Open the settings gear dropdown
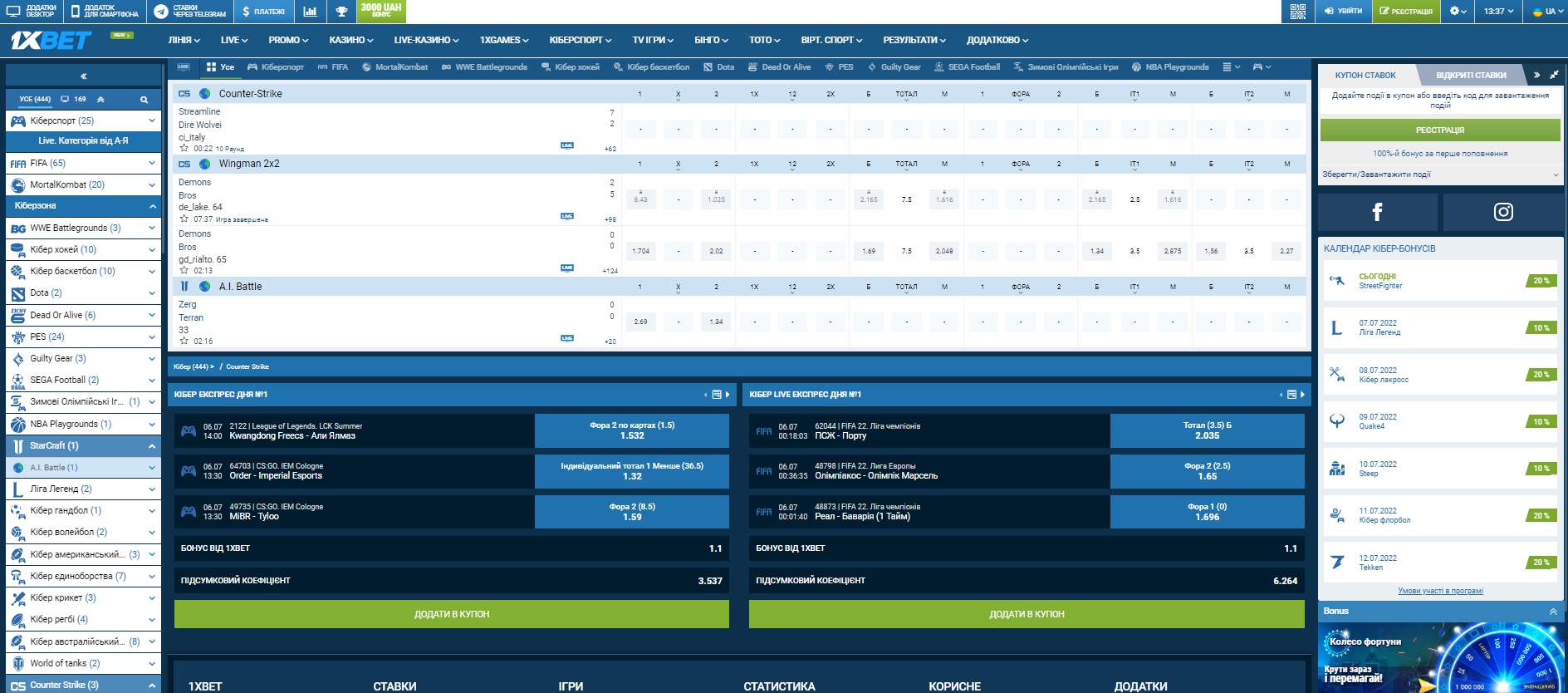Viewport: 1568px width, 693px height. [x=1458, y=12]
